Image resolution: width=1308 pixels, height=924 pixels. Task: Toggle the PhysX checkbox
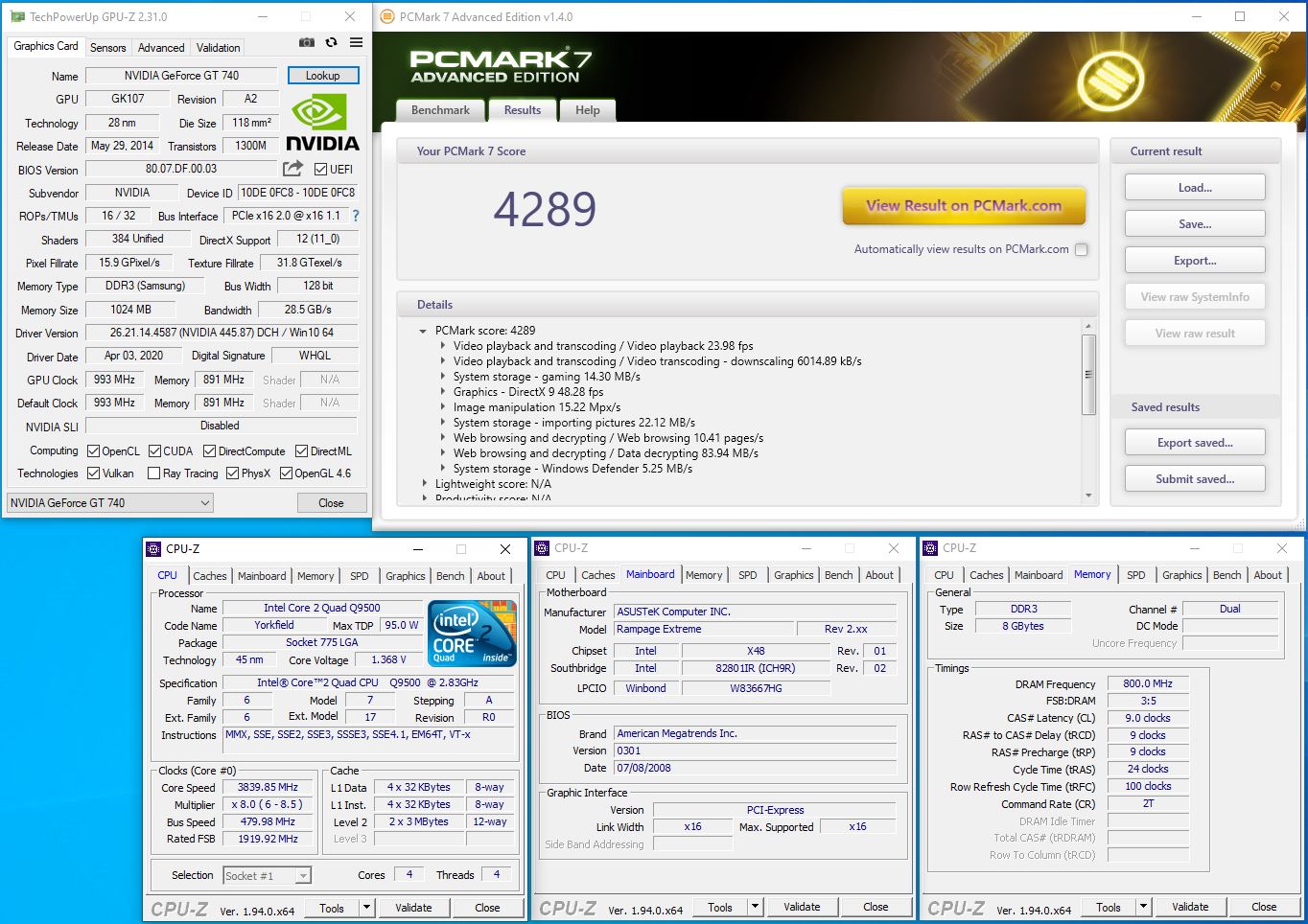pyautogui.click(x=232, y=474)
